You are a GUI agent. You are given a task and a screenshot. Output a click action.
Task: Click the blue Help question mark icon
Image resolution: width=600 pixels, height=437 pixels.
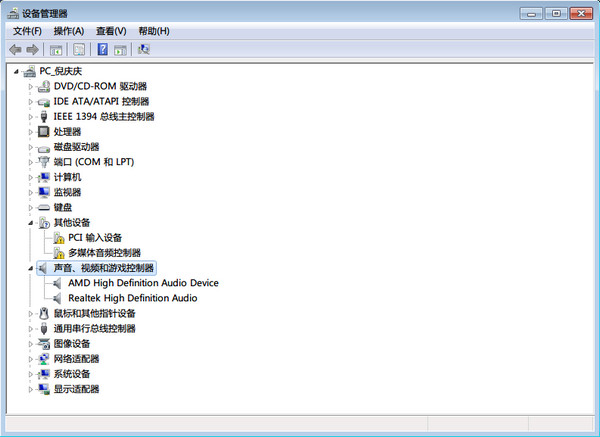pos(101,49)
